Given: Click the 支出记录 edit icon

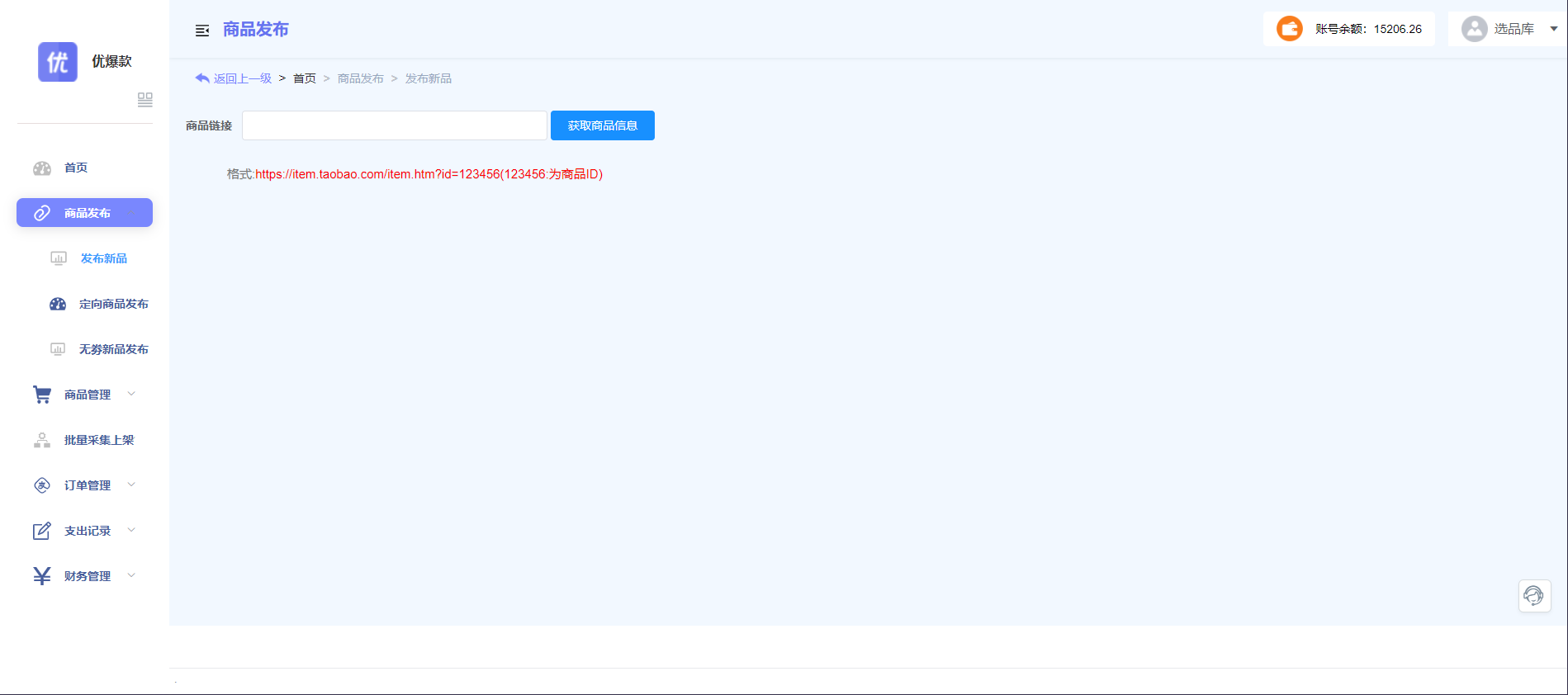Looking at the screenshot, I should coord(42,531).
